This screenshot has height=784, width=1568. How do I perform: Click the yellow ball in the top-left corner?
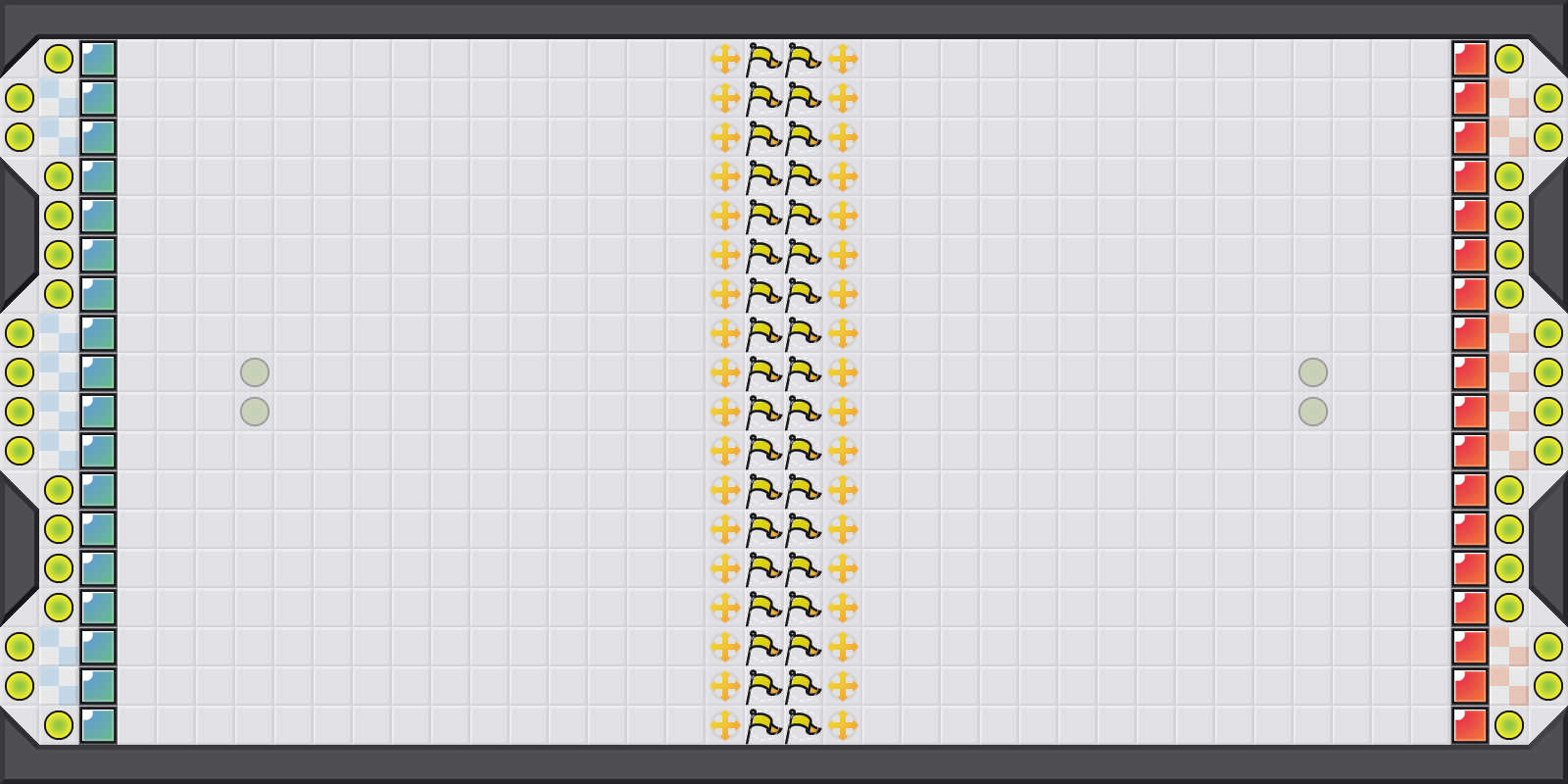pos(59,59)
